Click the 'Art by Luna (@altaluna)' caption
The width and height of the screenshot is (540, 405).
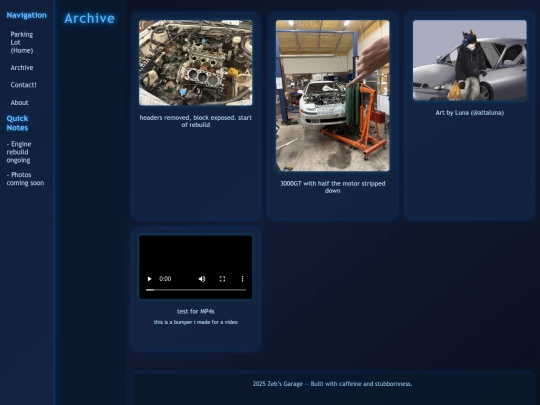tap(470, 113)
